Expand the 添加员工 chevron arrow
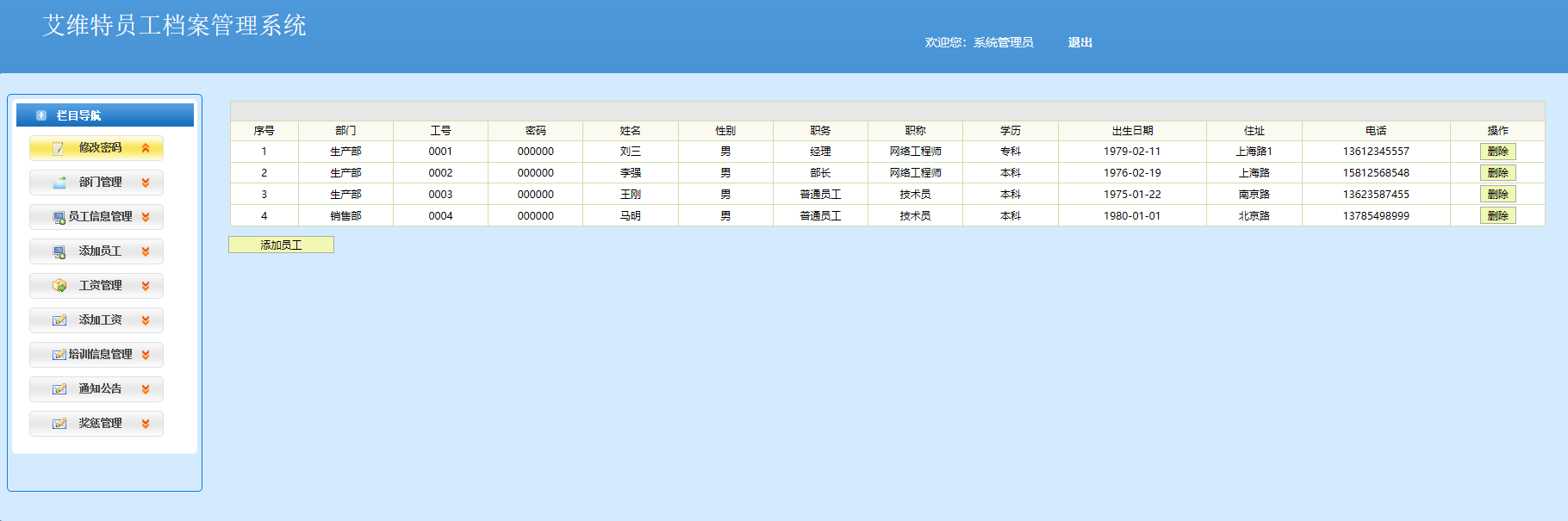This screenshot has width=1568, height=521. click(x=146, y=251)
